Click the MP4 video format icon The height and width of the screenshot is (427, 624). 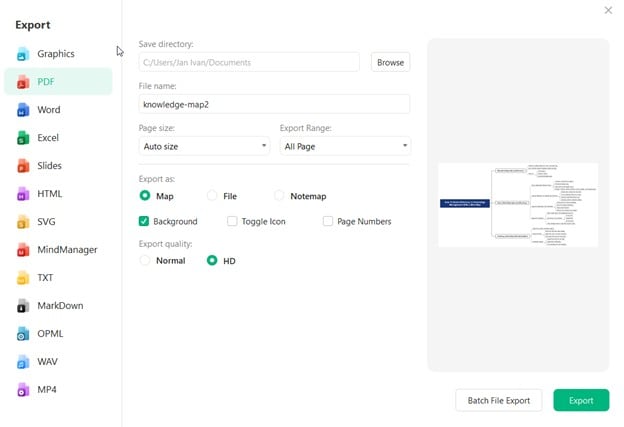23,390
